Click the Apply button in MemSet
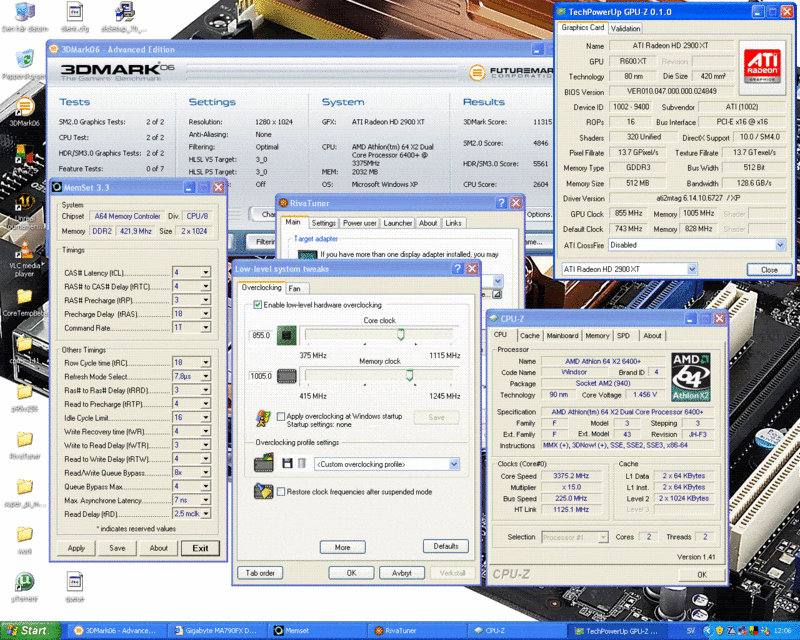Screen dimensions: 800x640 click(76, 548)
